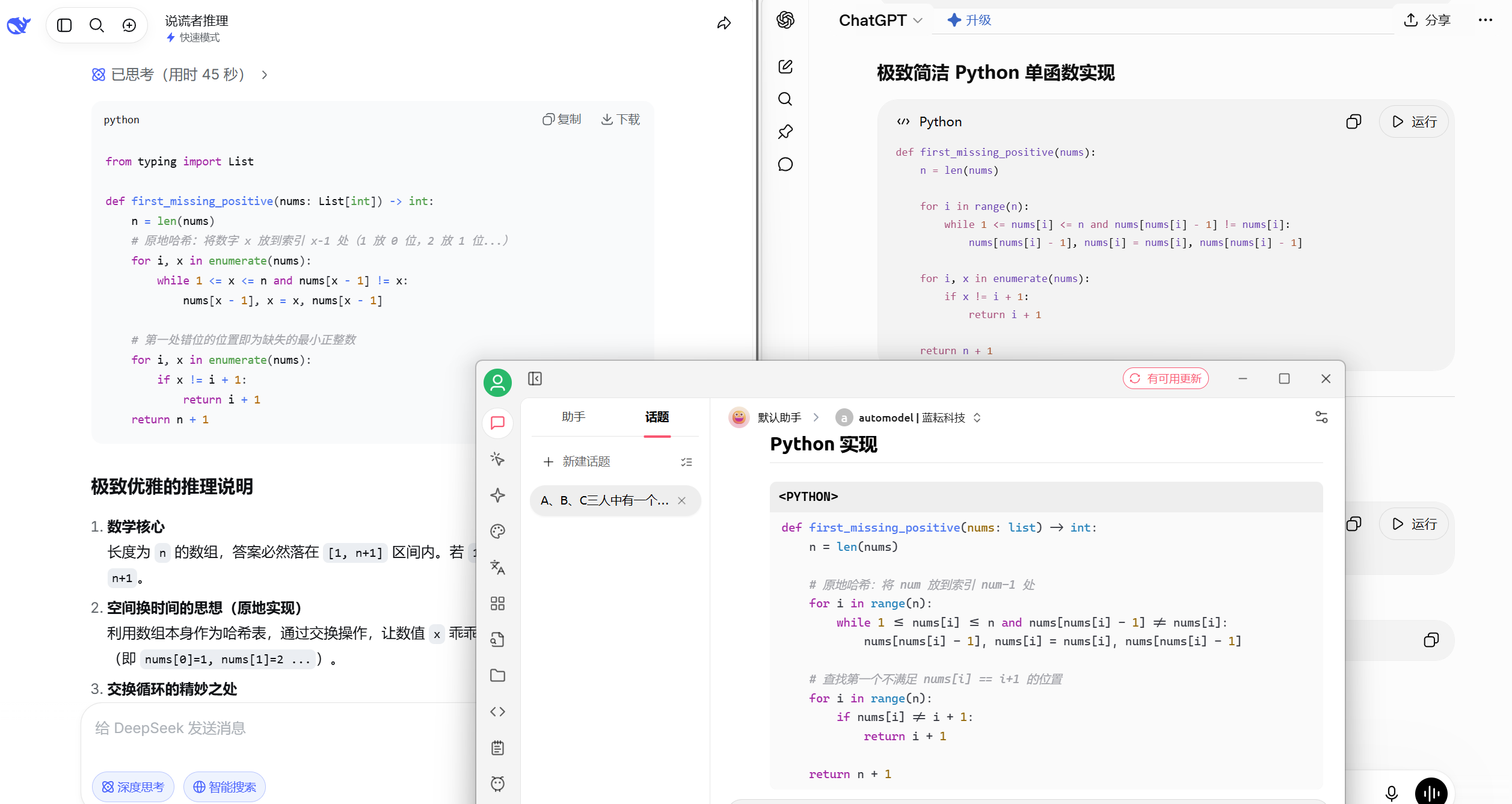Copy DeepSeek python code block
The width and height of the screenshot is (1512, 804).
(562, 119)
